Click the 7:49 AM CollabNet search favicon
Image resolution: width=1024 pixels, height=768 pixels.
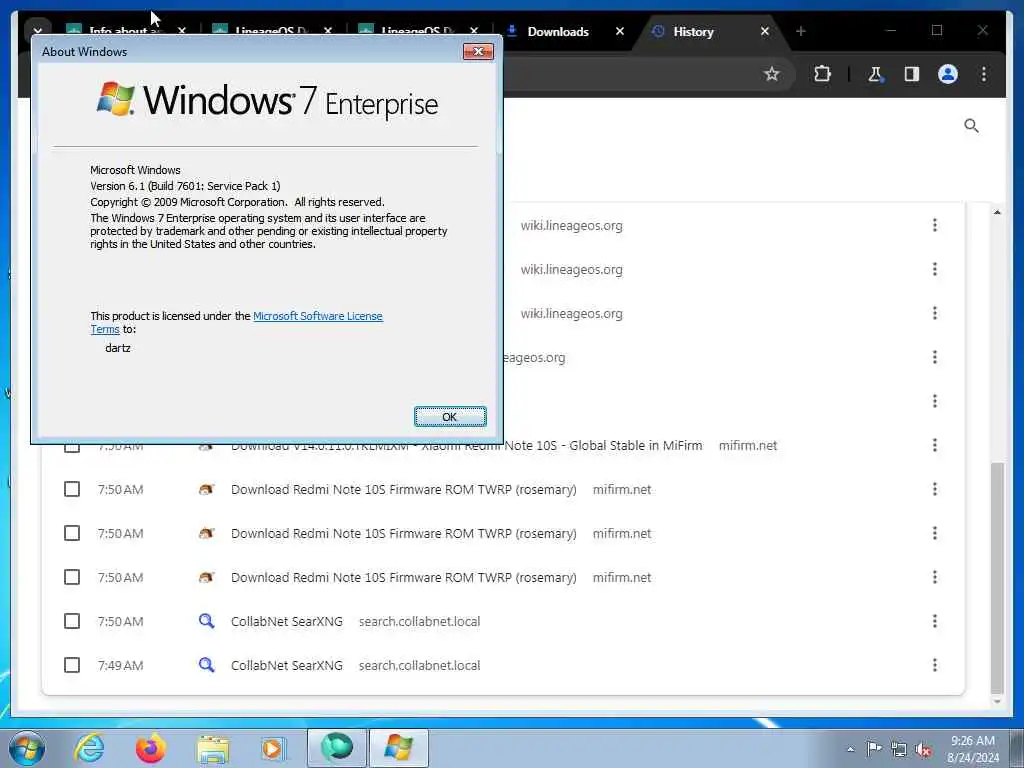tap(206, 665)
